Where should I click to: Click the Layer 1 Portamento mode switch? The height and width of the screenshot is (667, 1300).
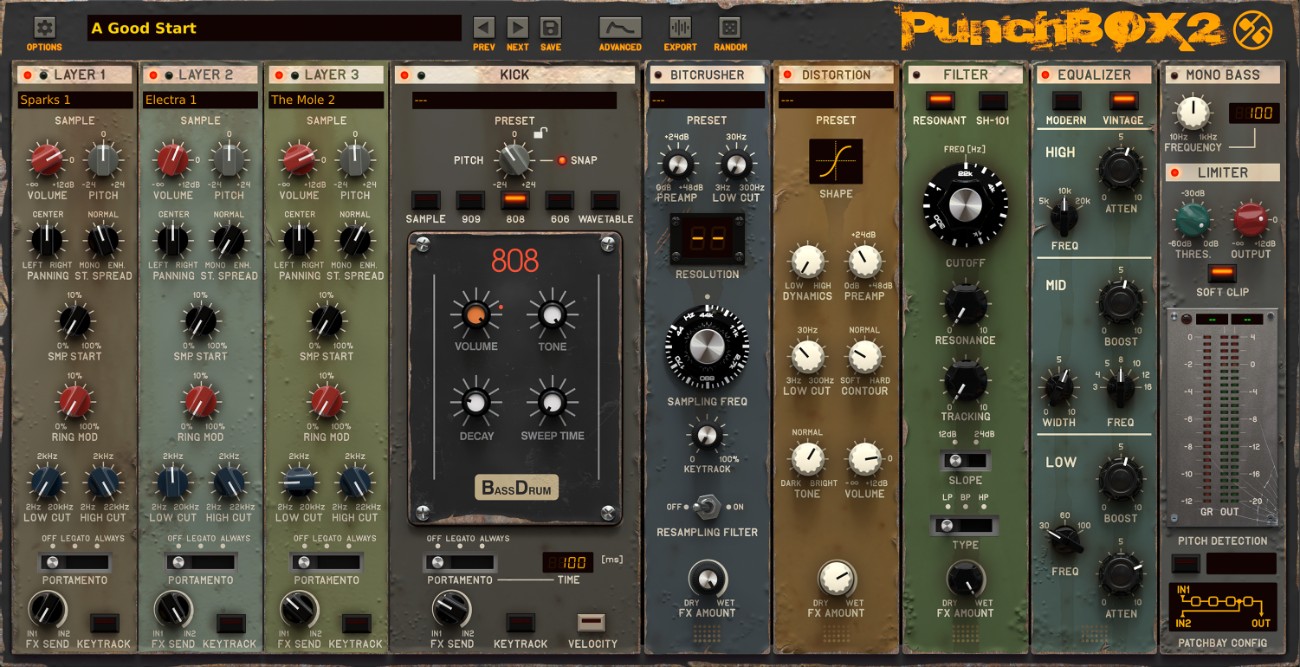tap(75, 562)
